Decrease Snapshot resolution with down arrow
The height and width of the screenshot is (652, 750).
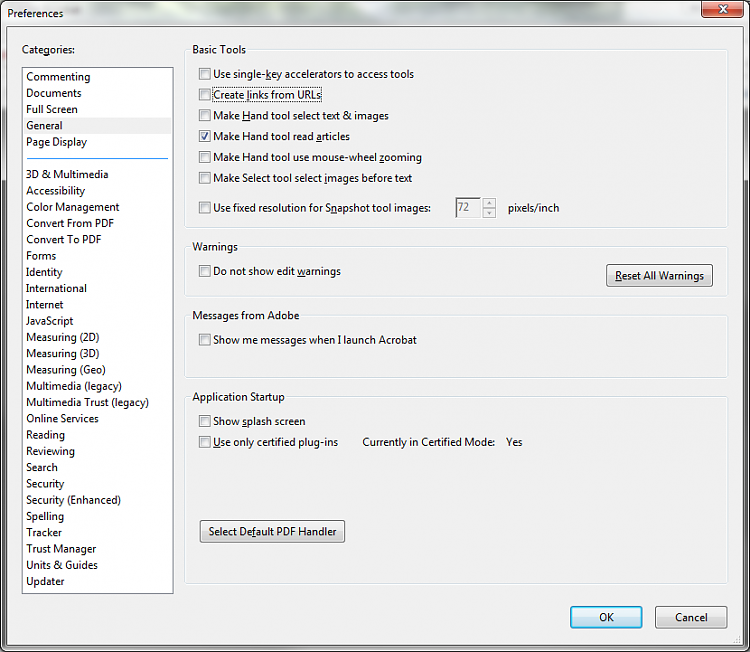tap(489, 213)
